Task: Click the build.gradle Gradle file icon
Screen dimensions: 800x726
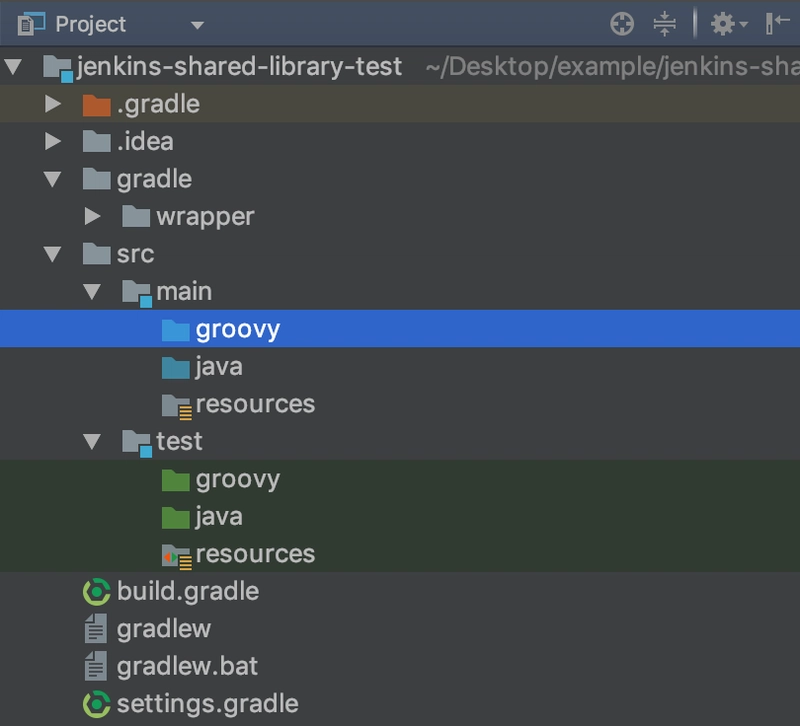Action: point(96,592)
